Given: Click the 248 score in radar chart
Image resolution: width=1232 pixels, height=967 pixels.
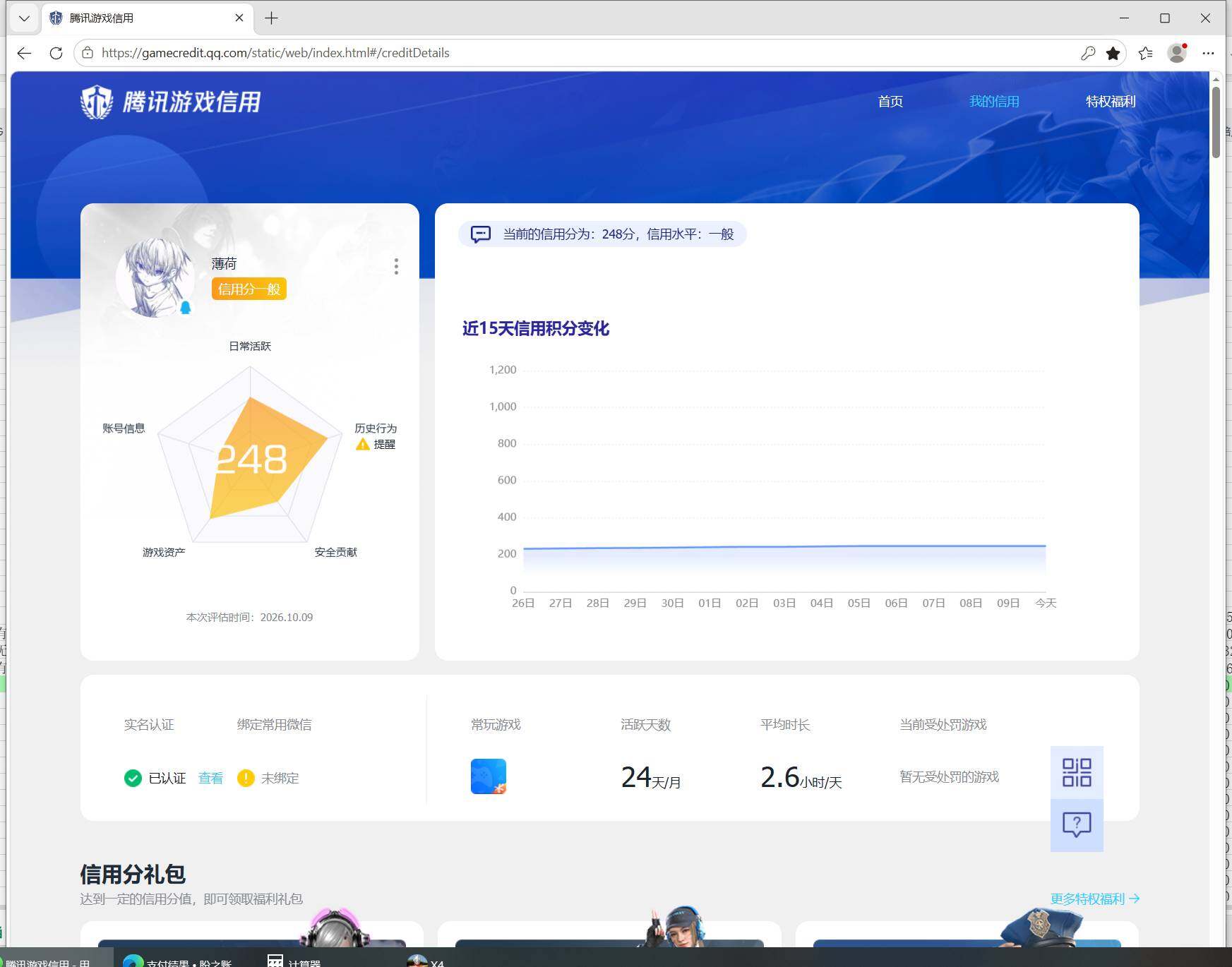Looking at the screenshot, I should pos(251,460).
